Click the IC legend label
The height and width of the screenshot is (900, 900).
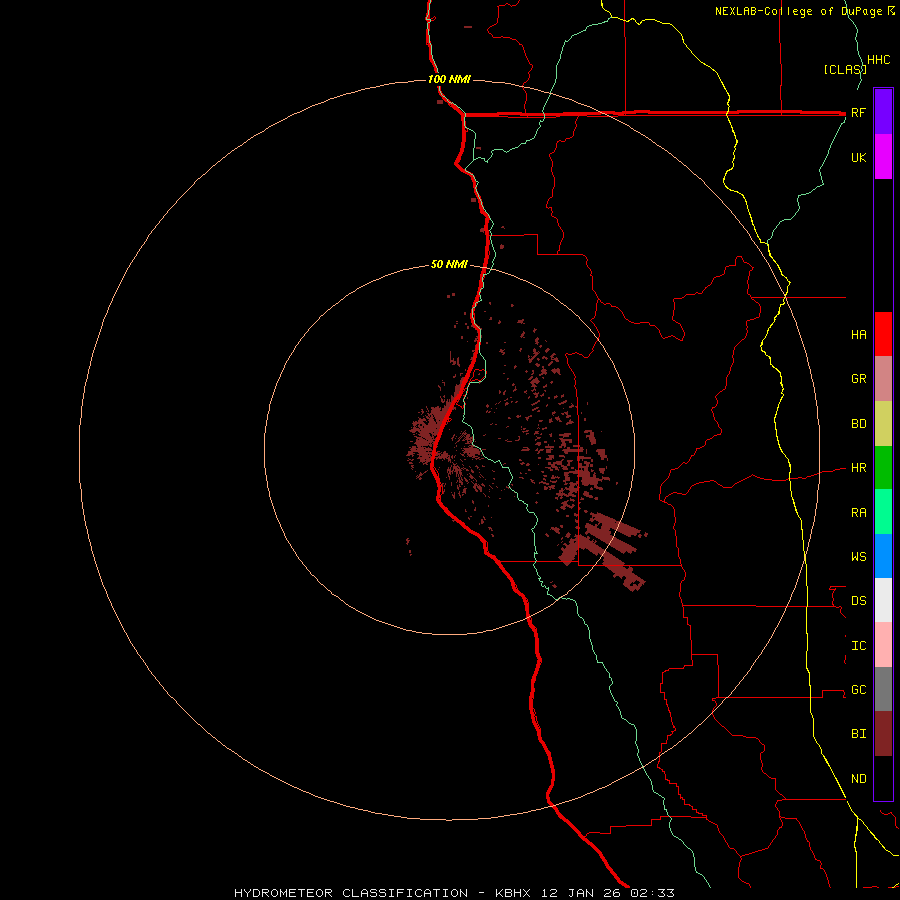click(x=859, y=646)
